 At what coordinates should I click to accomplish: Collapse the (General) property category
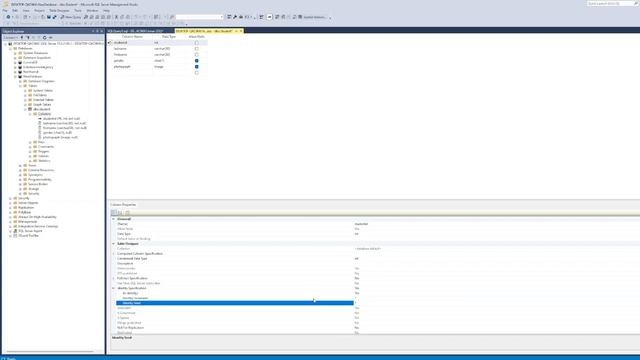coord(113,219)
